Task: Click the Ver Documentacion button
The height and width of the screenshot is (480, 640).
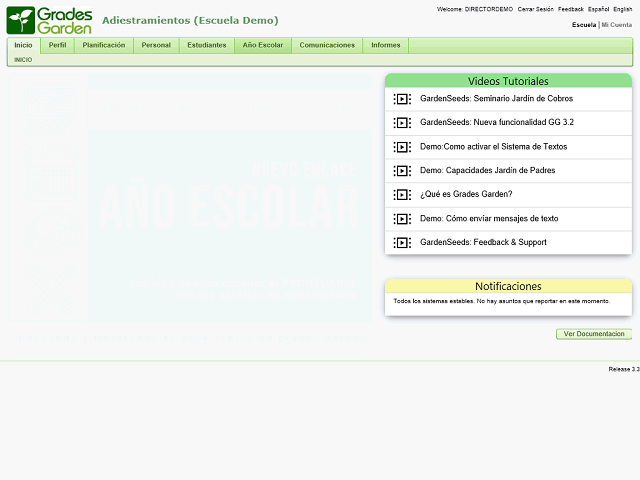Action: point(594,334)
